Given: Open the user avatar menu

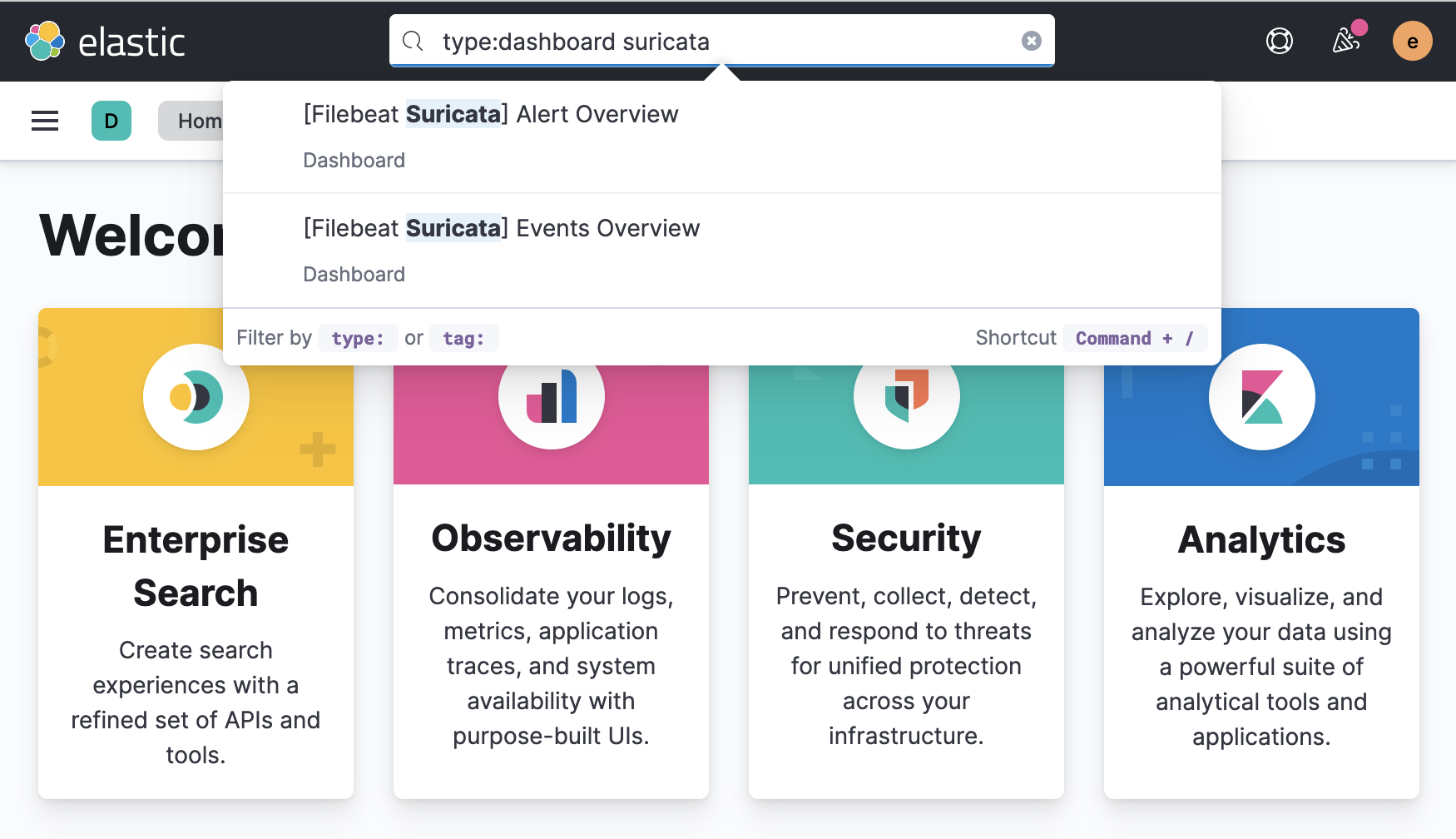Looking at the screenshot, I should pyautogui.click(x=1413, y=41).
